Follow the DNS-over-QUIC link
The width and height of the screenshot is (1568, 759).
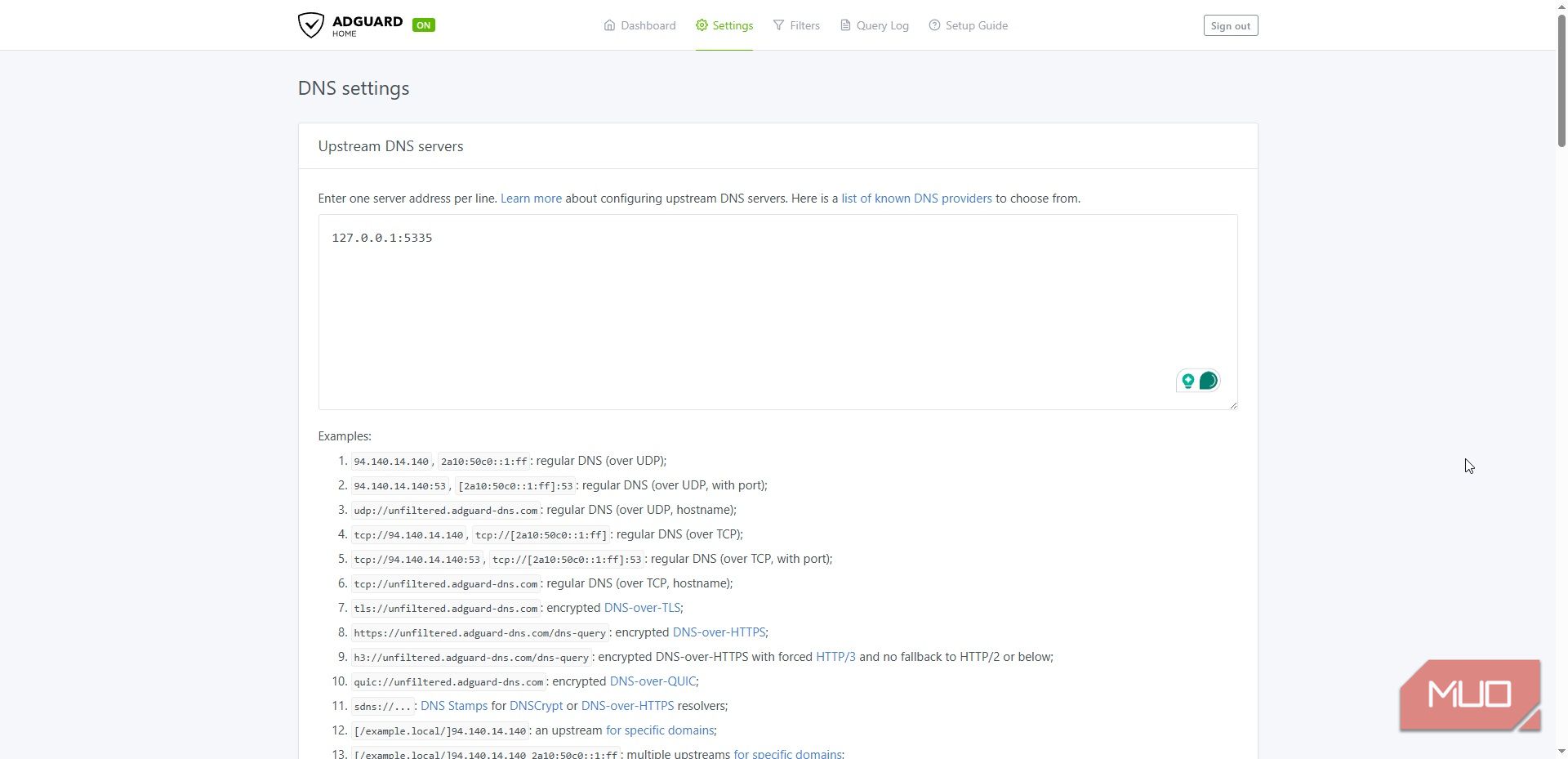click(x=653, y=681)
